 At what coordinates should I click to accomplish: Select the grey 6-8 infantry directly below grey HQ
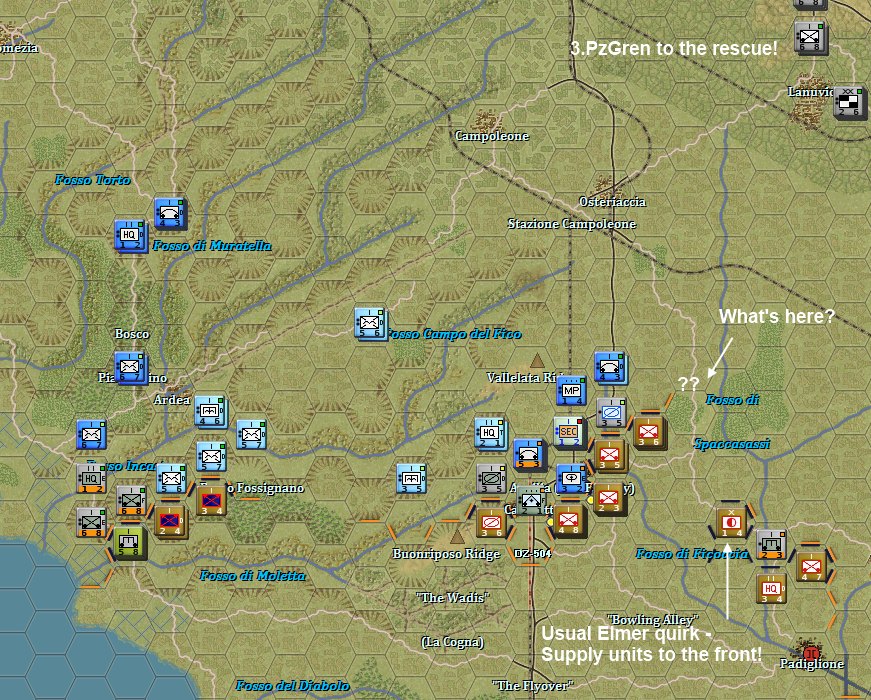[x=91, y=522]
